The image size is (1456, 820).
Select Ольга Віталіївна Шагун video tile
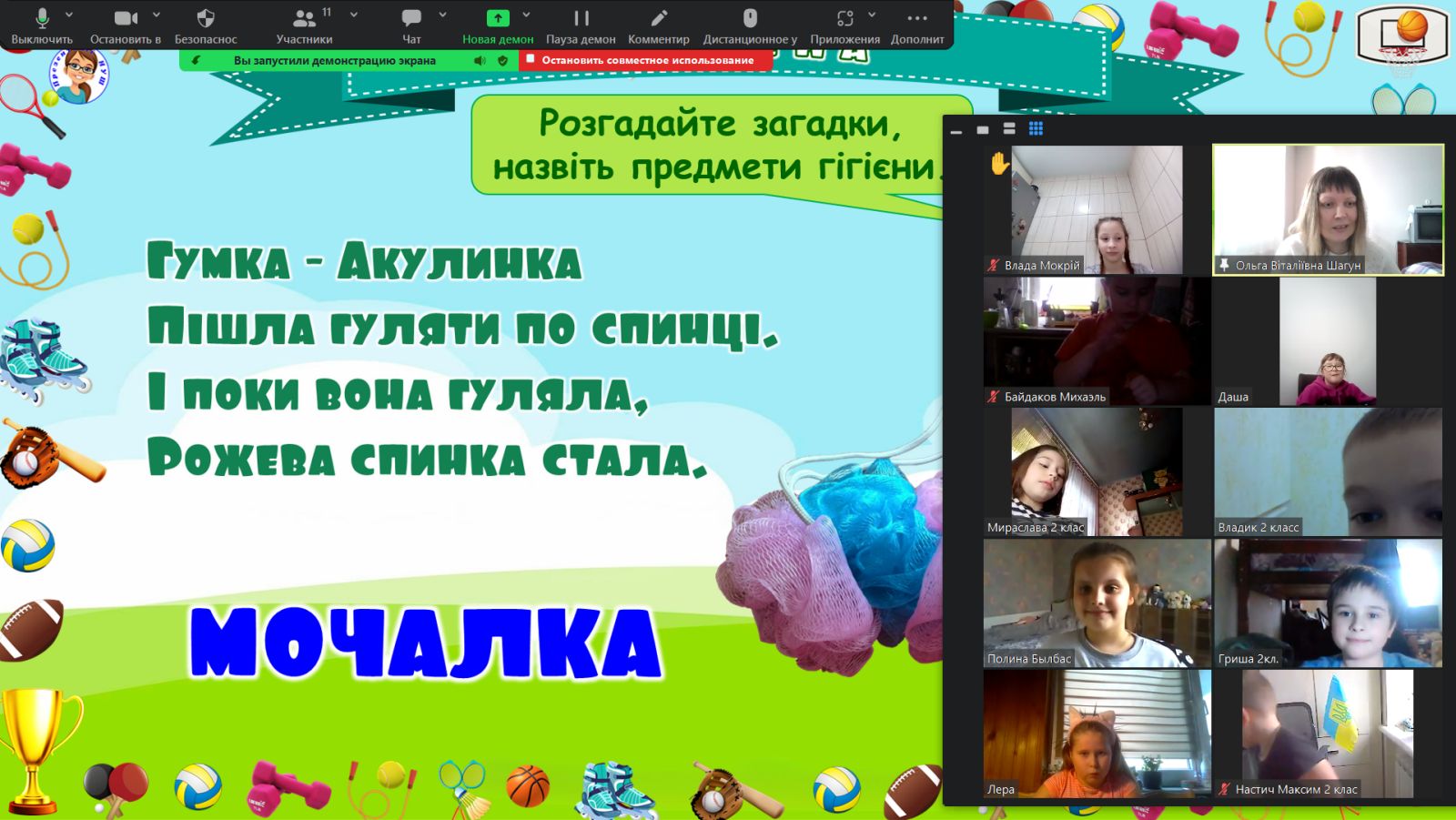1328,209
